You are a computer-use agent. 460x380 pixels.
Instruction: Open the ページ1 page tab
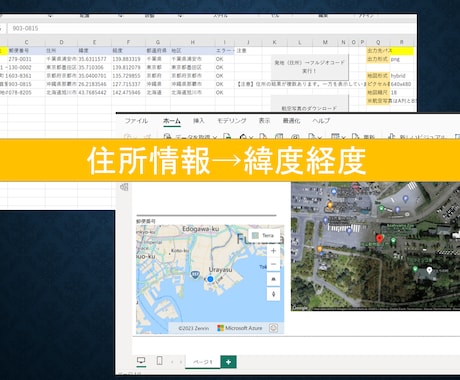coord(203,362)
